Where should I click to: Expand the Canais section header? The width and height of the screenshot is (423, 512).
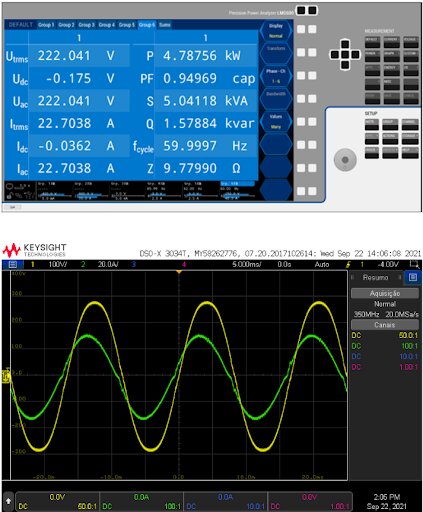385,325
